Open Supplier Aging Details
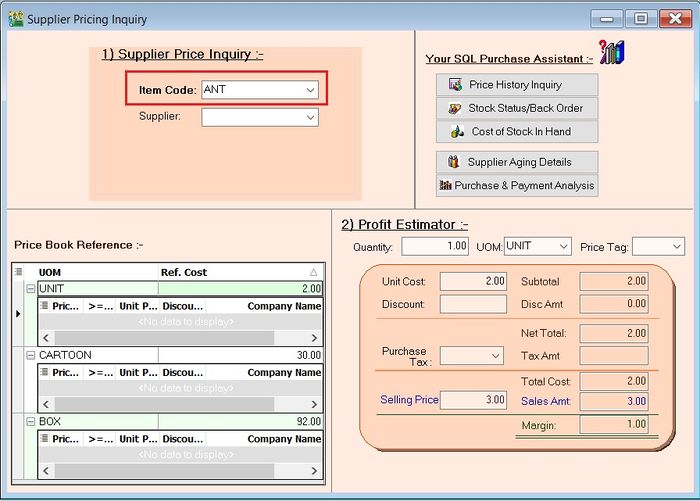The width and height of the screenshot is (700, 501). point(517,162)
